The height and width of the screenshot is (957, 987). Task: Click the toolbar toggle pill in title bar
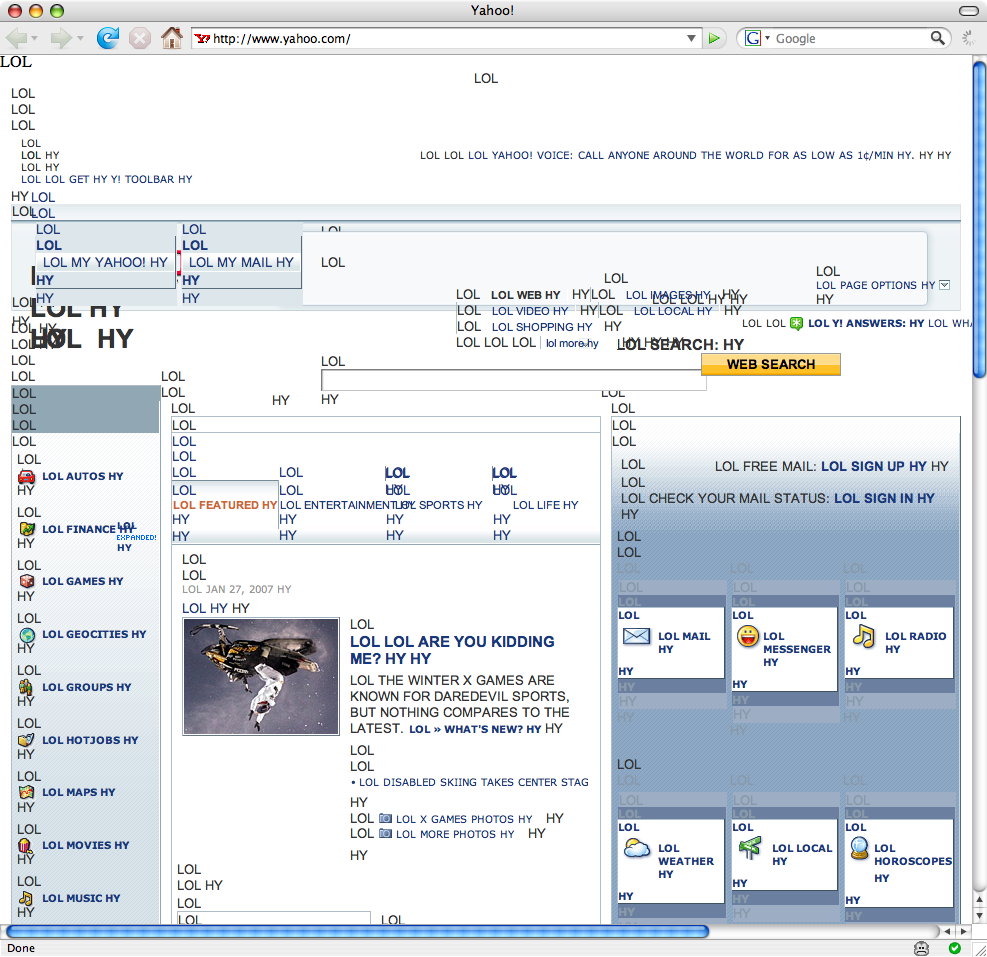pyautogui.click(x=968, y=11)
